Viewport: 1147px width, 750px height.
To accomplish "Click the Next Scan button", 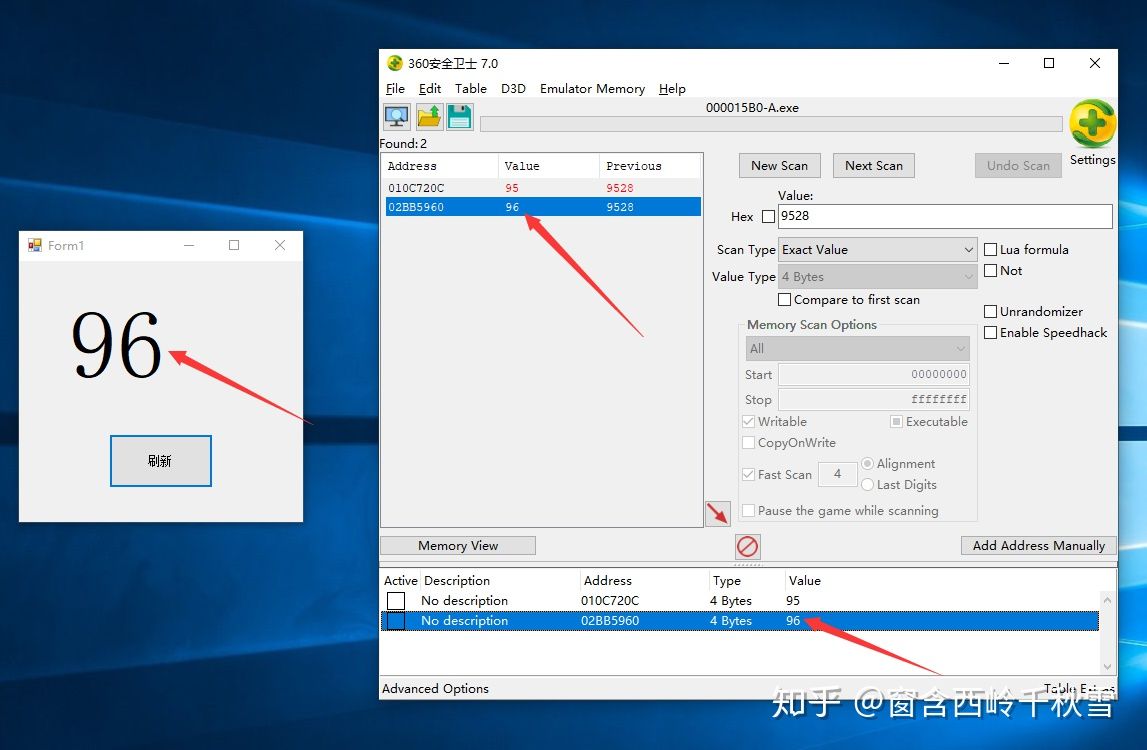I will pyautogui.click(x=873, y=165).
